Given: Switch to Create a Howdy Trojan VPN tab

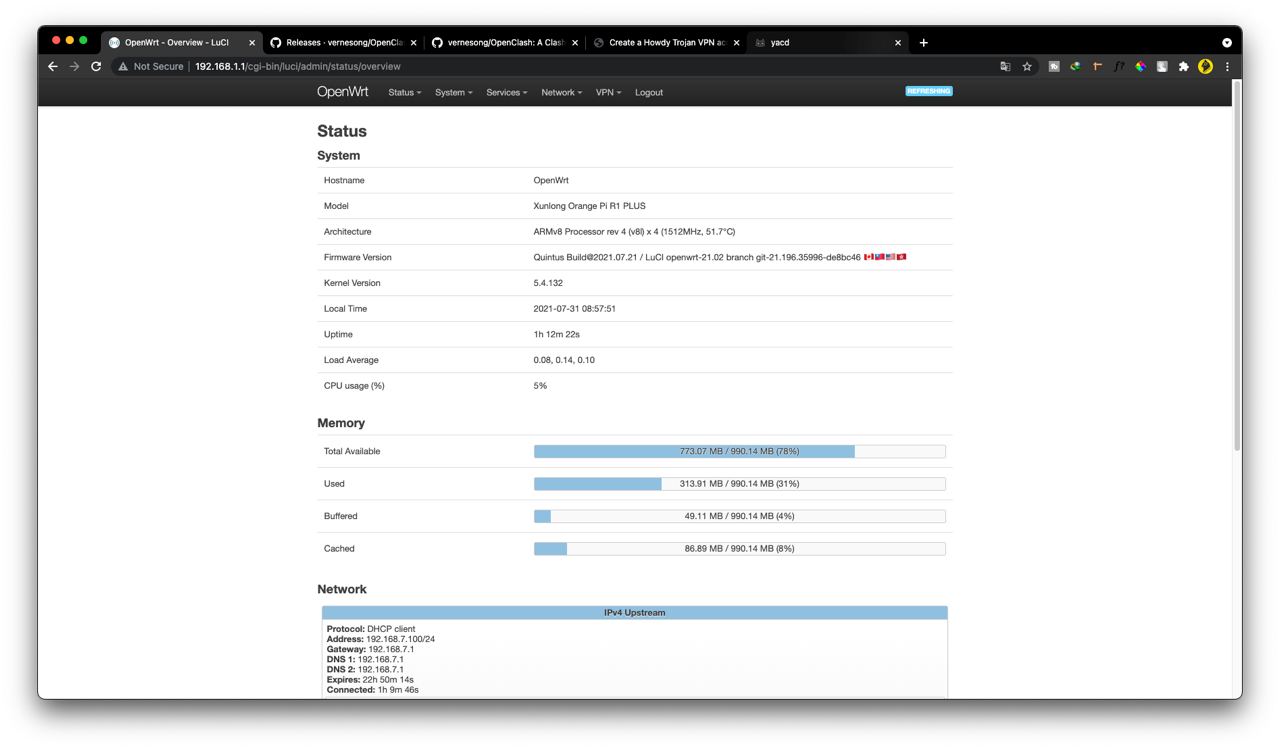Looking at the screenshot, I should click(666, 43).
